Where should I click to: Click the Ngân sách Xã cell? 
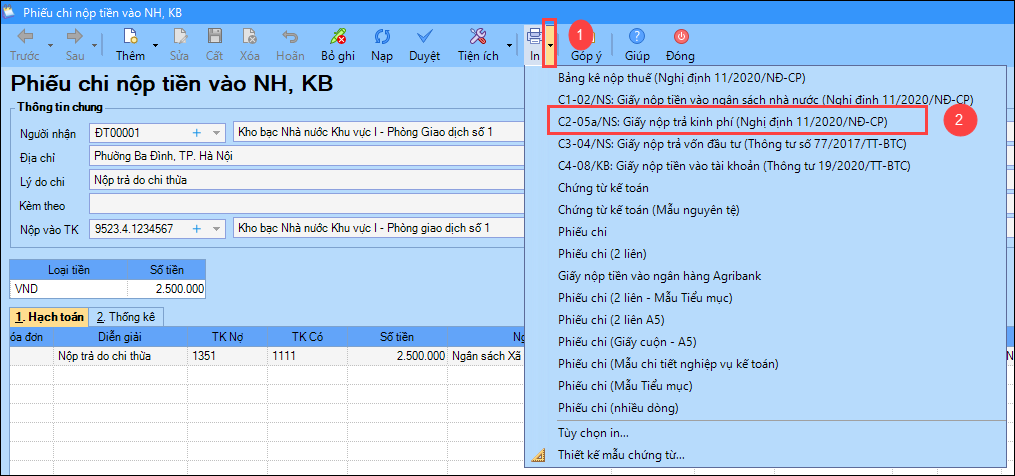(x=487, y=356)
